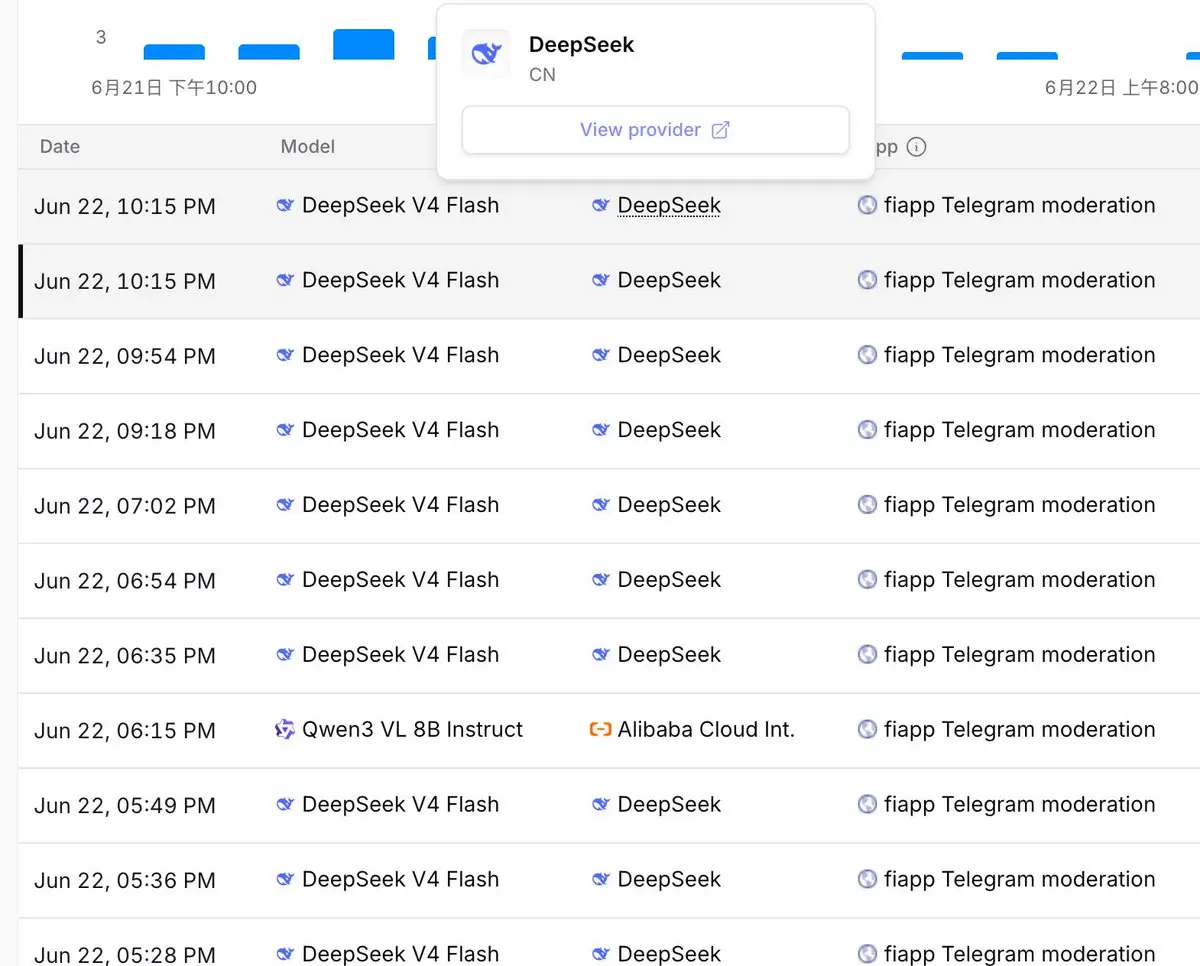The width and height of the screenshot is (1200, 966).
Task: Click the 6月21日 下午10:00 chart axis label
Action: coord(174,88)
